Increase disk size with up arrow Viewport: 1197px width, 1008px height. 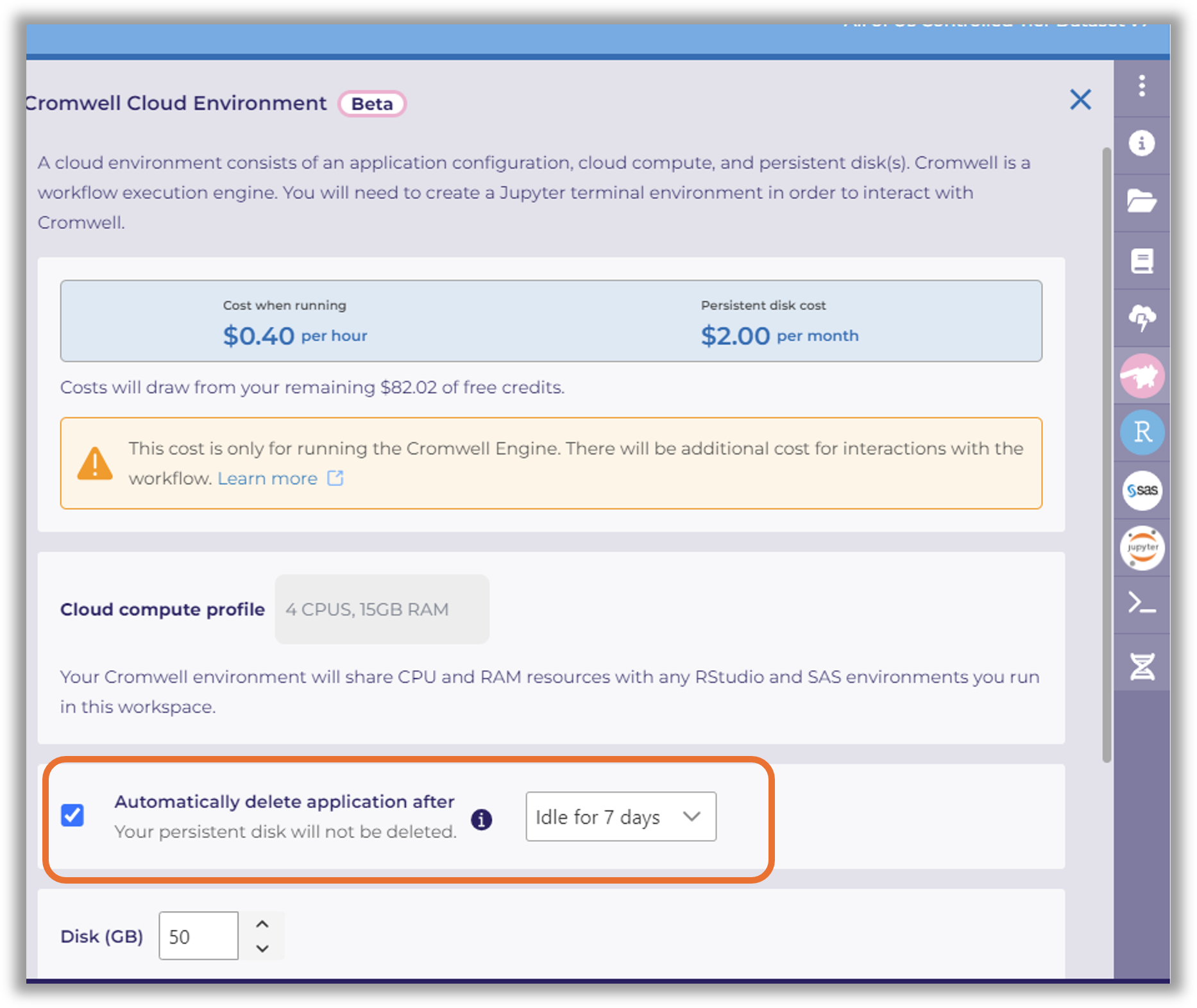pyautogui.click(x=262, y=924)
